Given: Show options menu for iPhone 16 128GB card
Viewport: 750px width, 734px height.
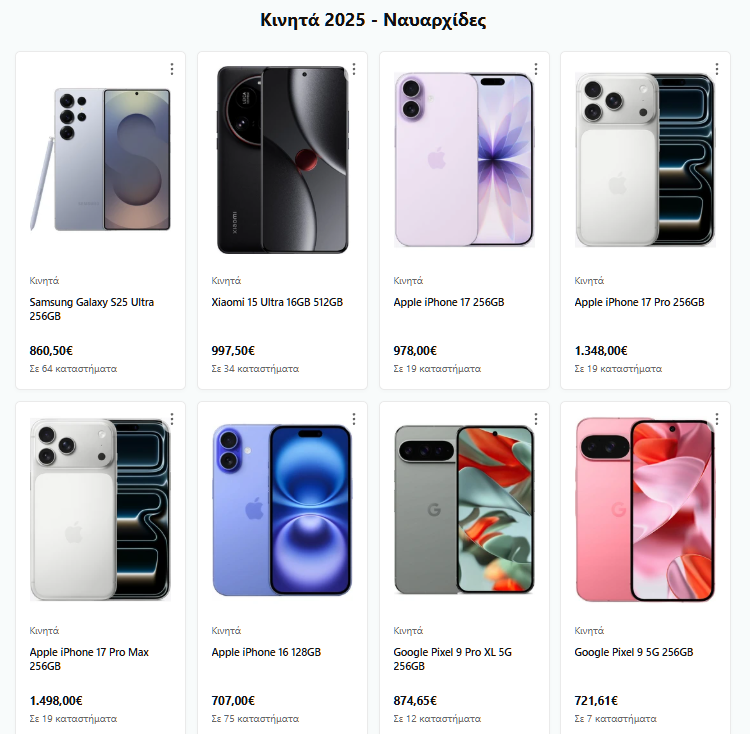Looking at the screenshot, I should pyautogui.click(x=354, y=419).
